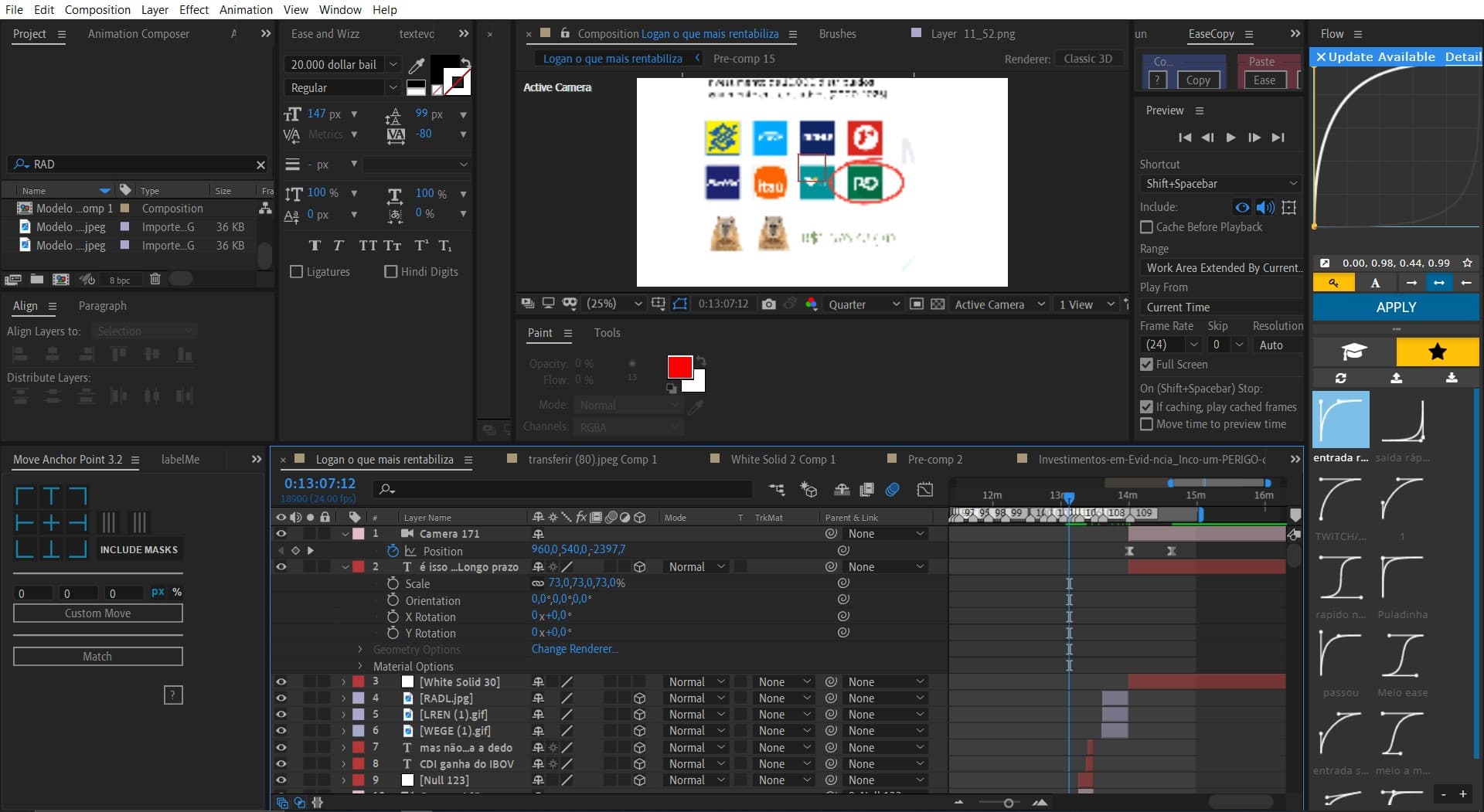The height and width of the screenshot is (812, 1484).
Task: Check the Hindi Digits option
Action: pos(391,272)
